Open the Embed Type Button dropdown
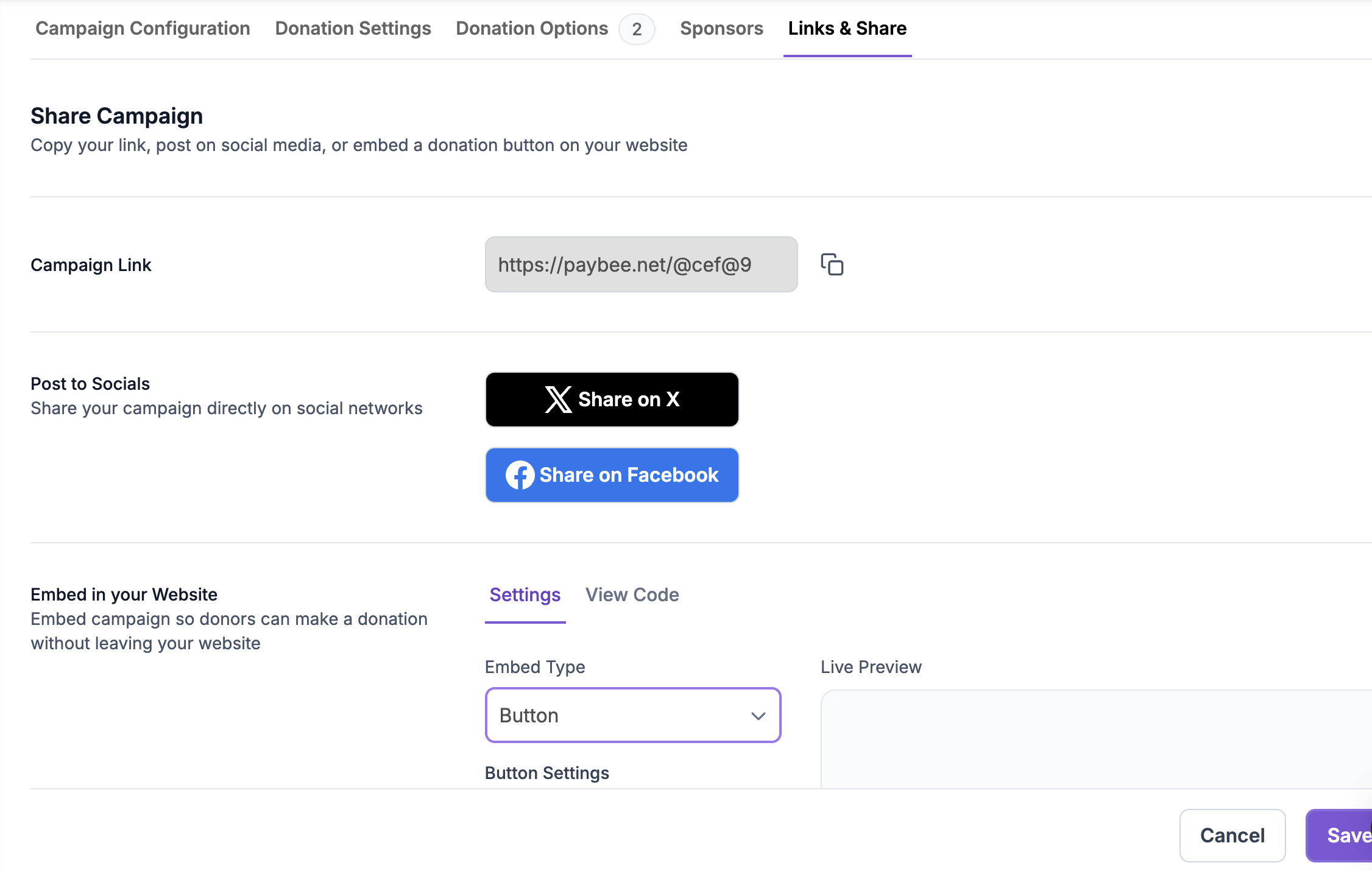Screen dimensions: 1372x871 coord(632,715)
